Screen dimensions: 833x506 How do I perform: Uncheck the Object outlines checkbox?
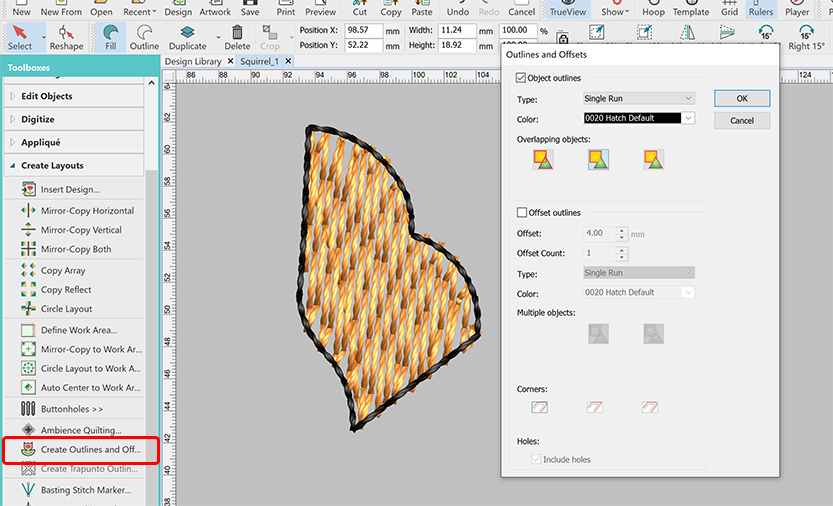click(521, 78)
